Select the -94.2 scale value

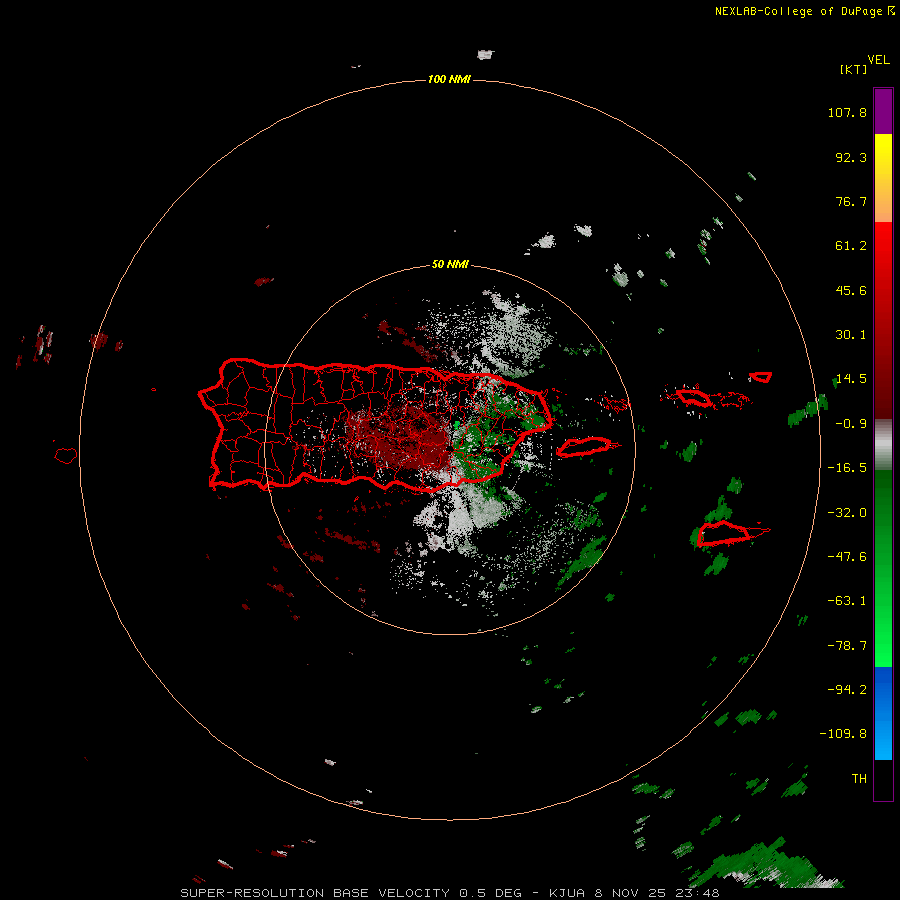(847, 689)
